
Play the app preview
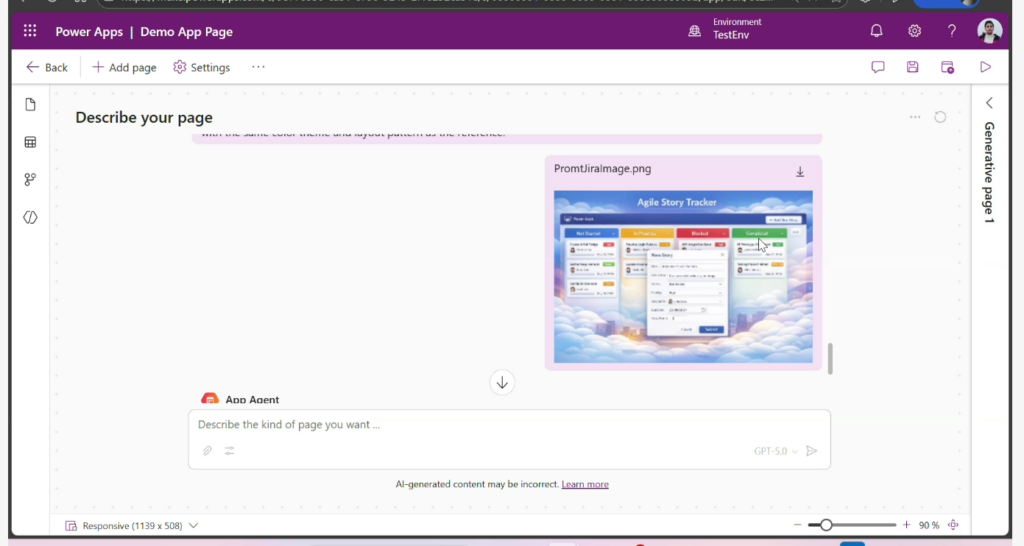pyautogui.click(x=985, y=67)
